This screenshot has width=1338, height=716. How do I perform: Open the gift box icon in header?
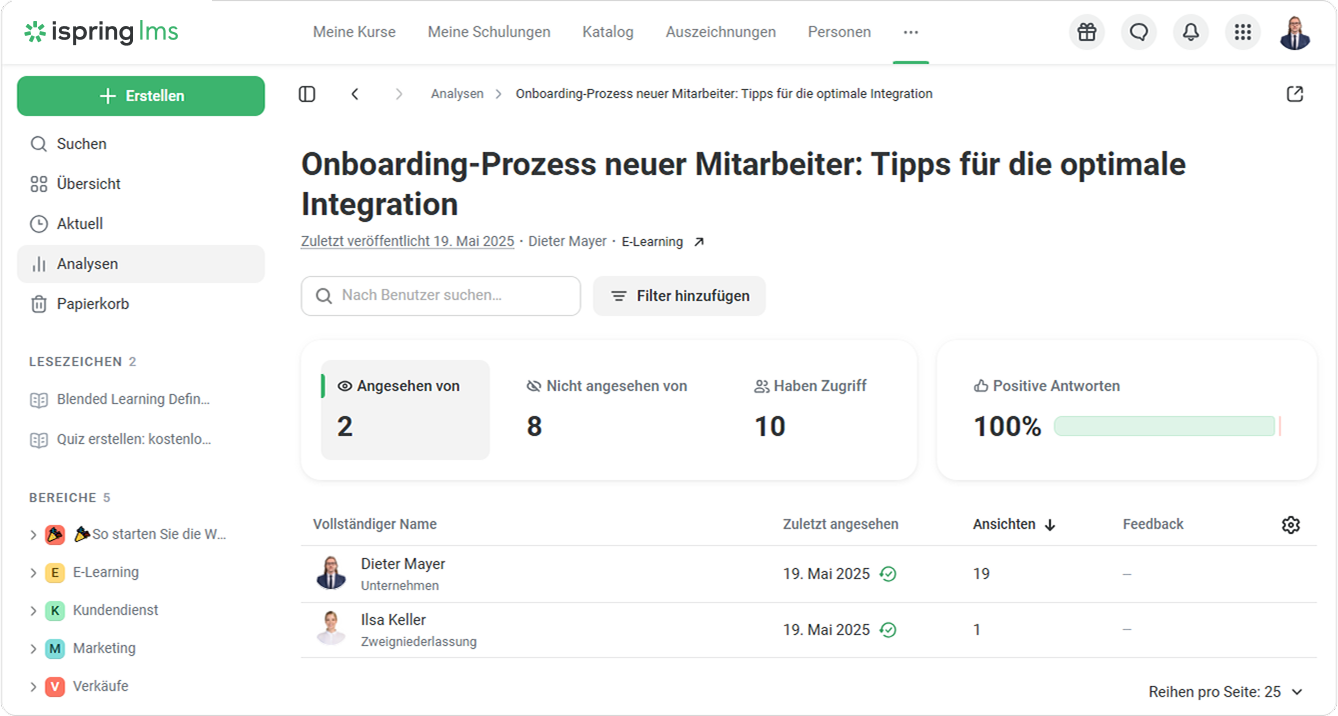point(1087,32)
